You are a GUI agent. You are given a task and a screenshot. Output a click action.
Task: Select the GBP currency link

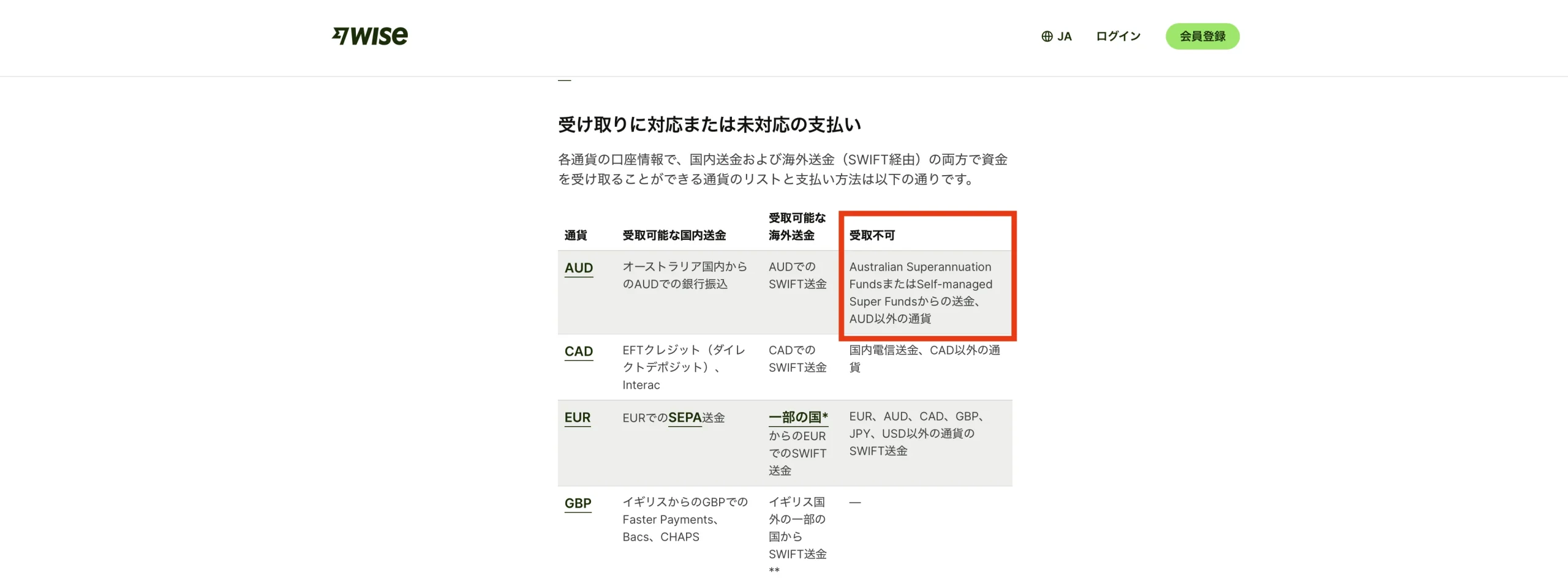click(578, 503)
